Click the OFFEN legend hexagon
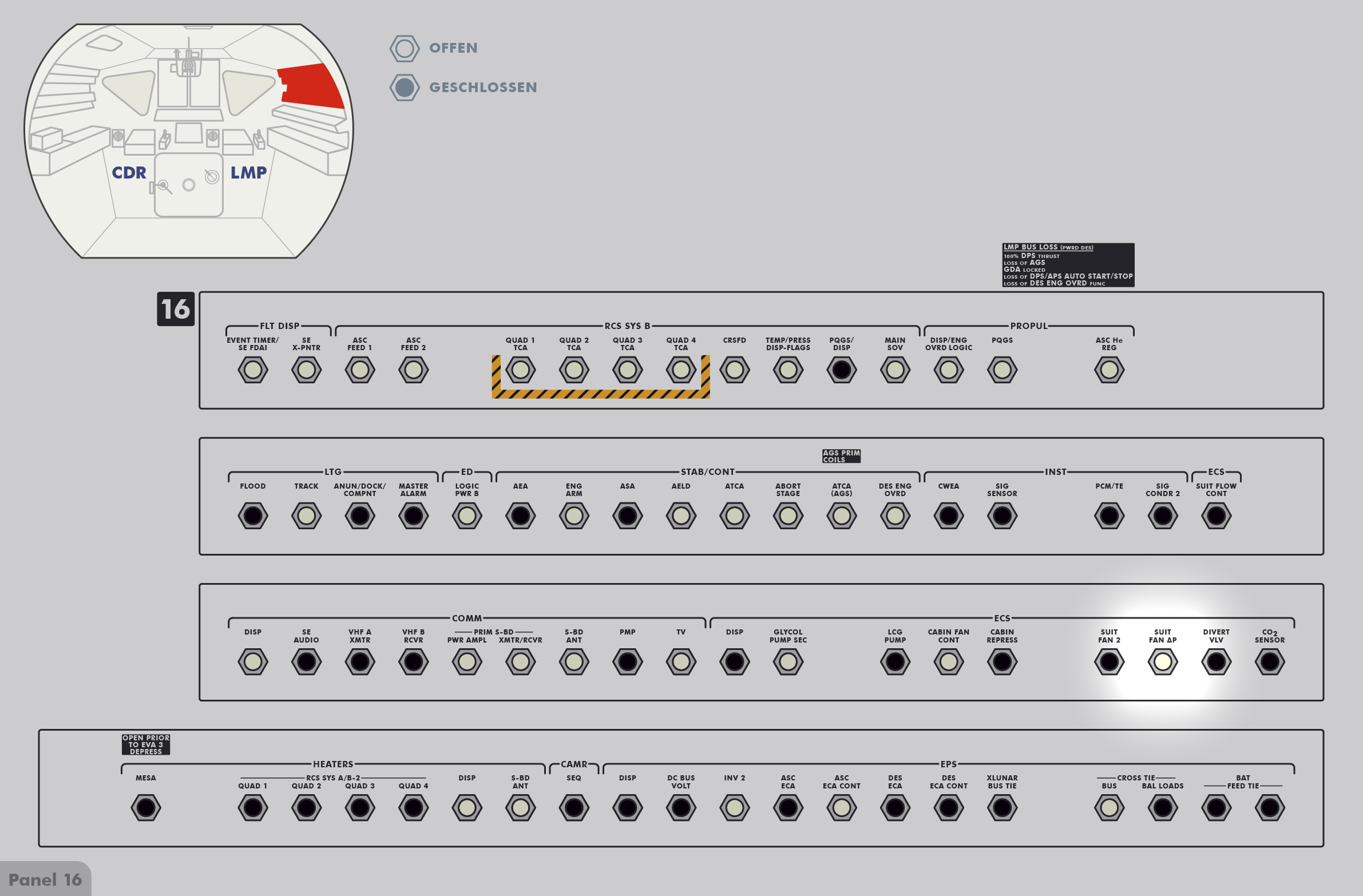This screenshot has height=896, width=1363. 405,48
